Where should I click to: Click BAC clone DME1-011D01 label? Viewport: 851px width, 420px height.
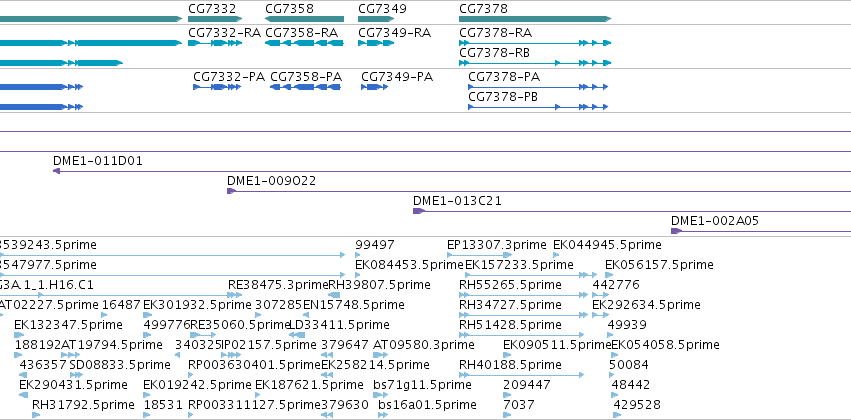(98, 161)
